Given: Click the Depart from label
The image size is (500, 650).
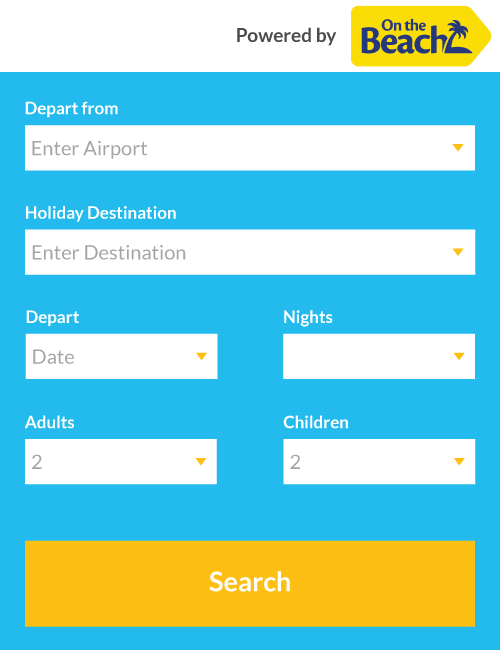Looking at the screenshot, I should (x=72, y=109).
